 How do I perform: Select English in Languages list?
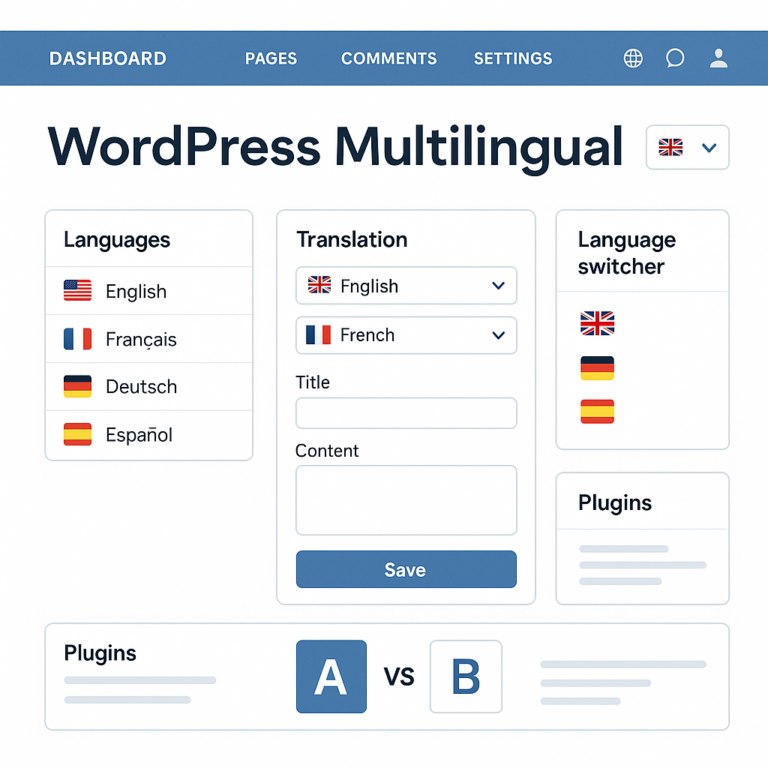149,291
